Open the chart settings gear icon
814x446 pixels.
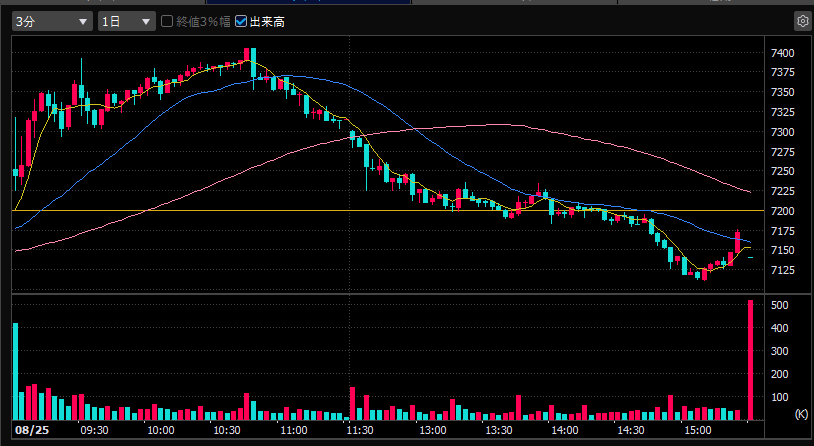[x=803, y=21]
